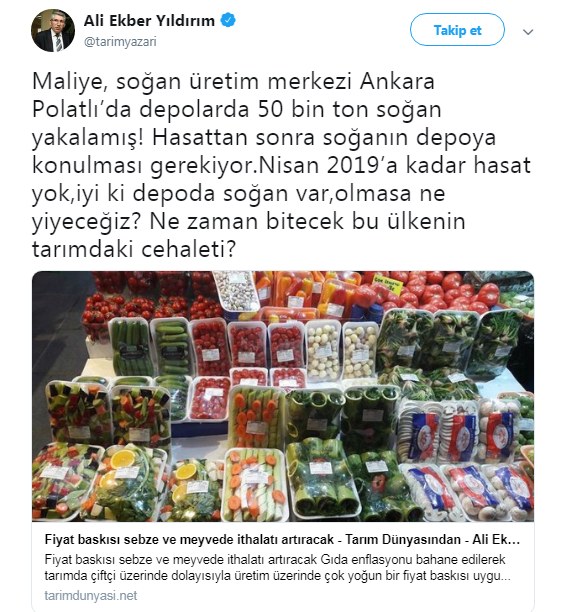The width and height of the screenshot is (568, 612).
Task: Follow the account with Takip et
Action: [457, 30]
